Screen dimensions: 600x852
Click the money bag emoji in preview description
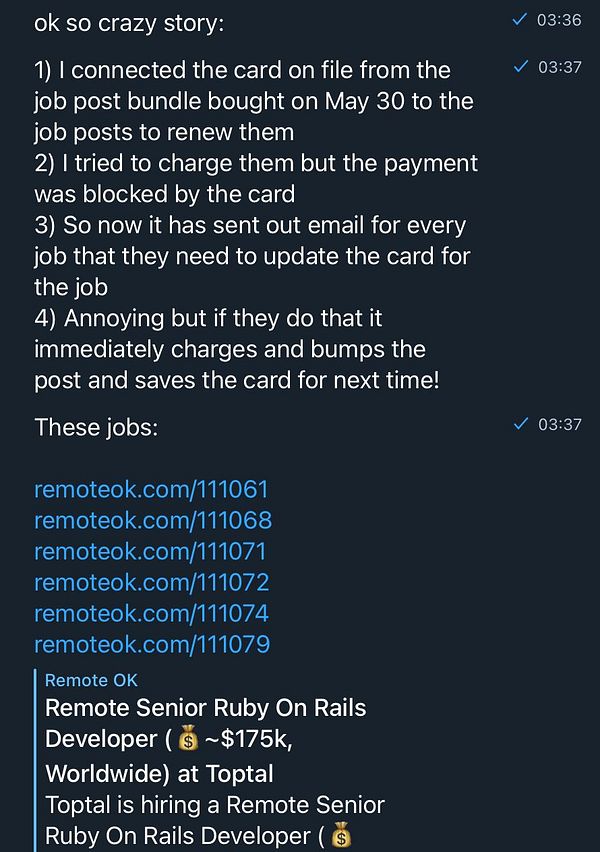[x=342, y=835]
